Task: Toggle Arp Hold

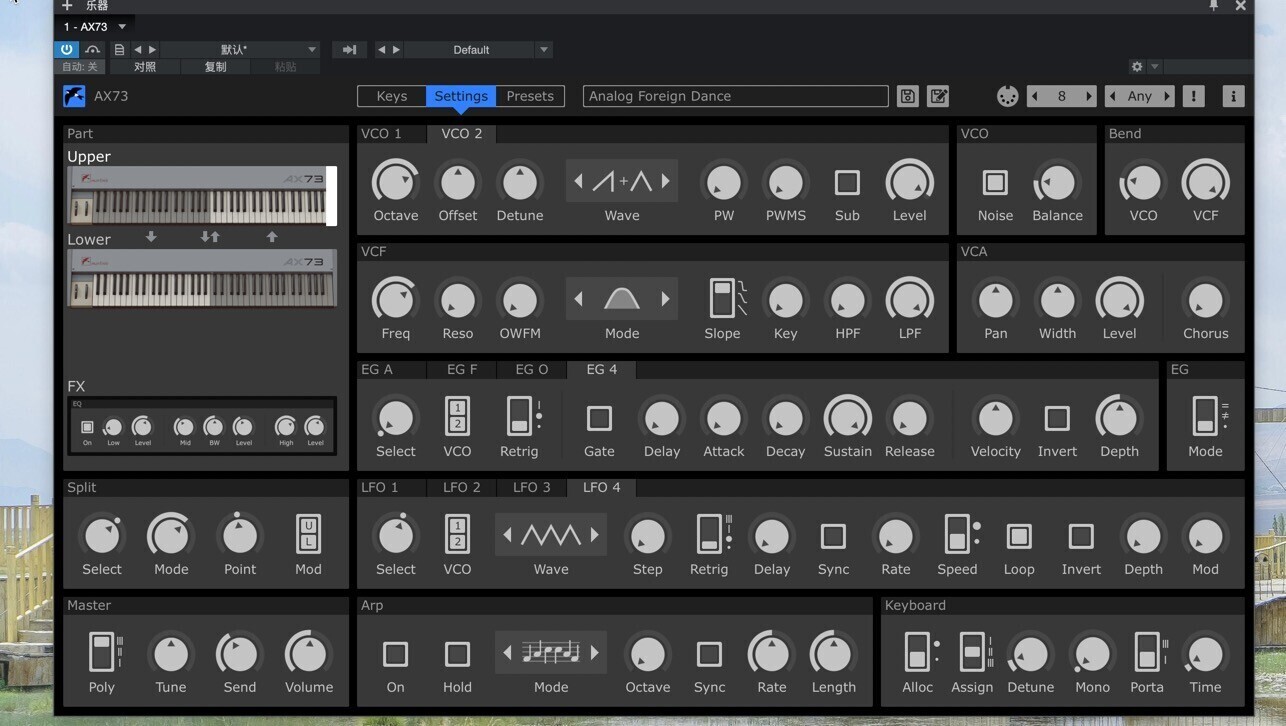Action: point(457,654)
